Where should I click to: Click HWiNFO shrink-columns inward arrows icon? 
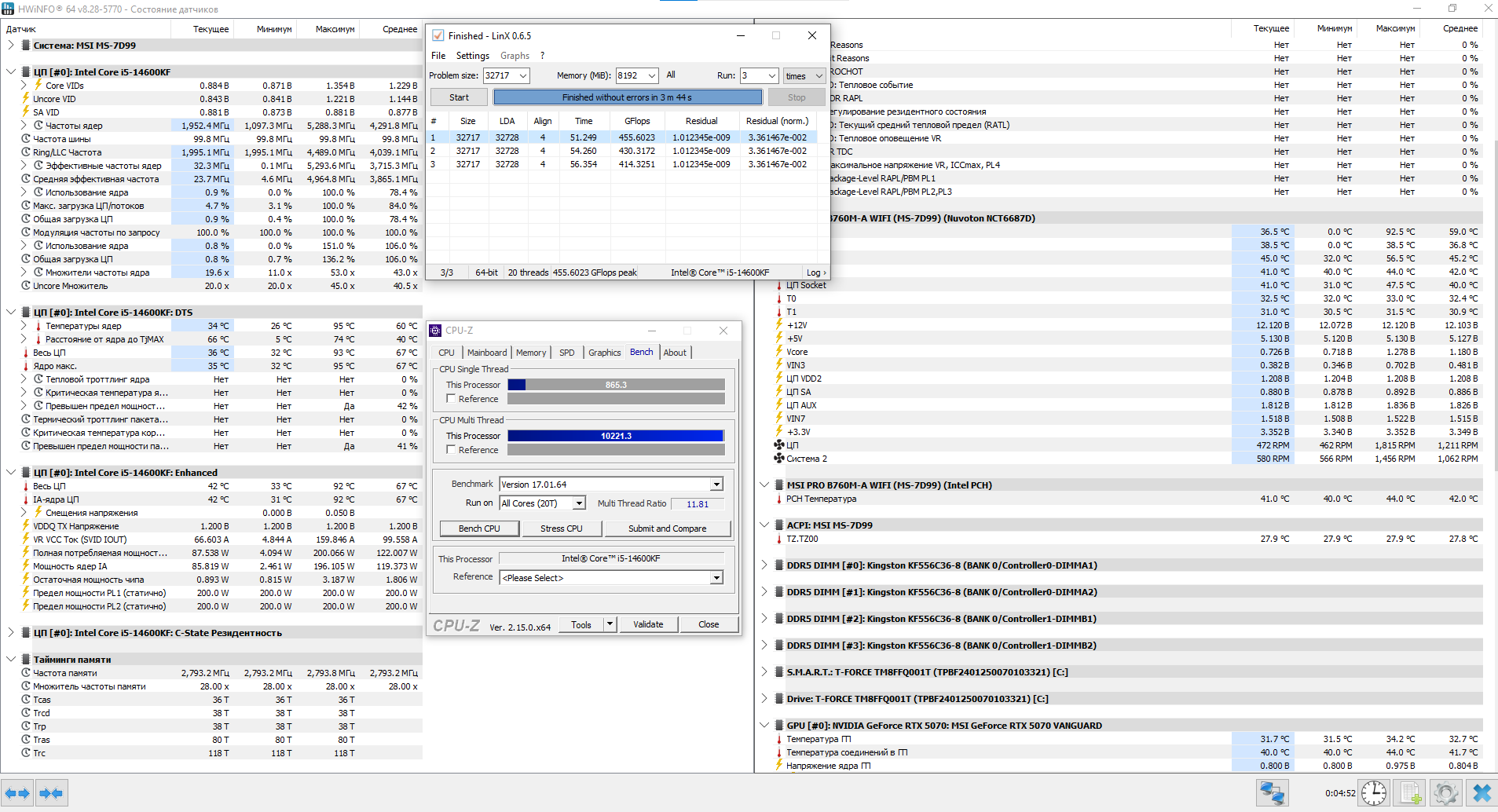point(51,793)
